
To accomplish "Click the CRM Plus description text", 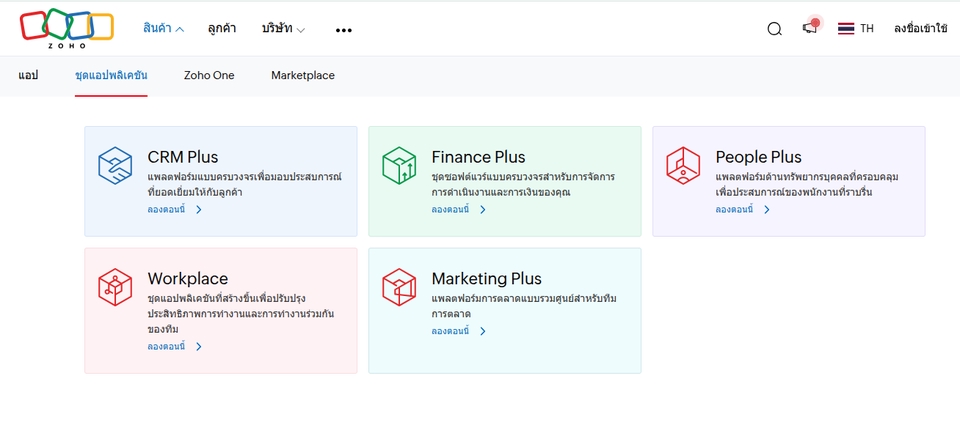I will [244, 184].
